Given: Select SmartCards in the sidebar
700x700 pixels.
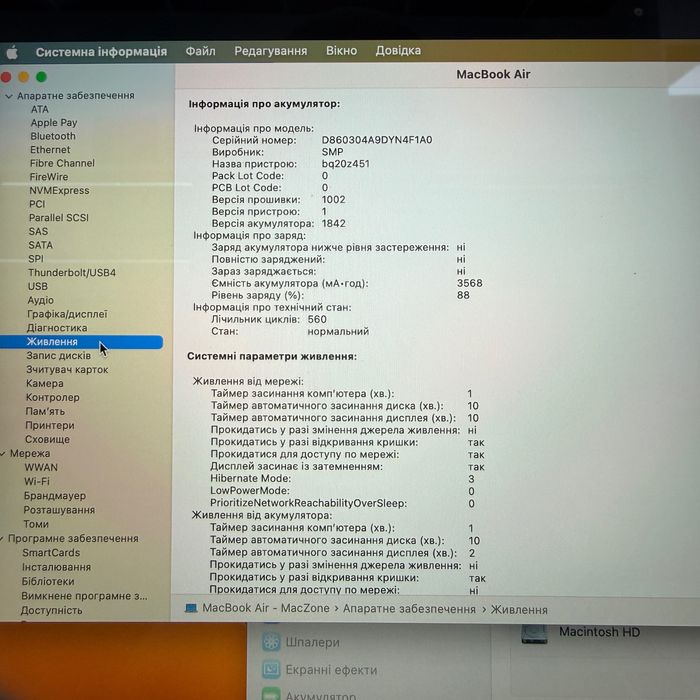Looking at the screenshot, I should (x=51, y=553).
